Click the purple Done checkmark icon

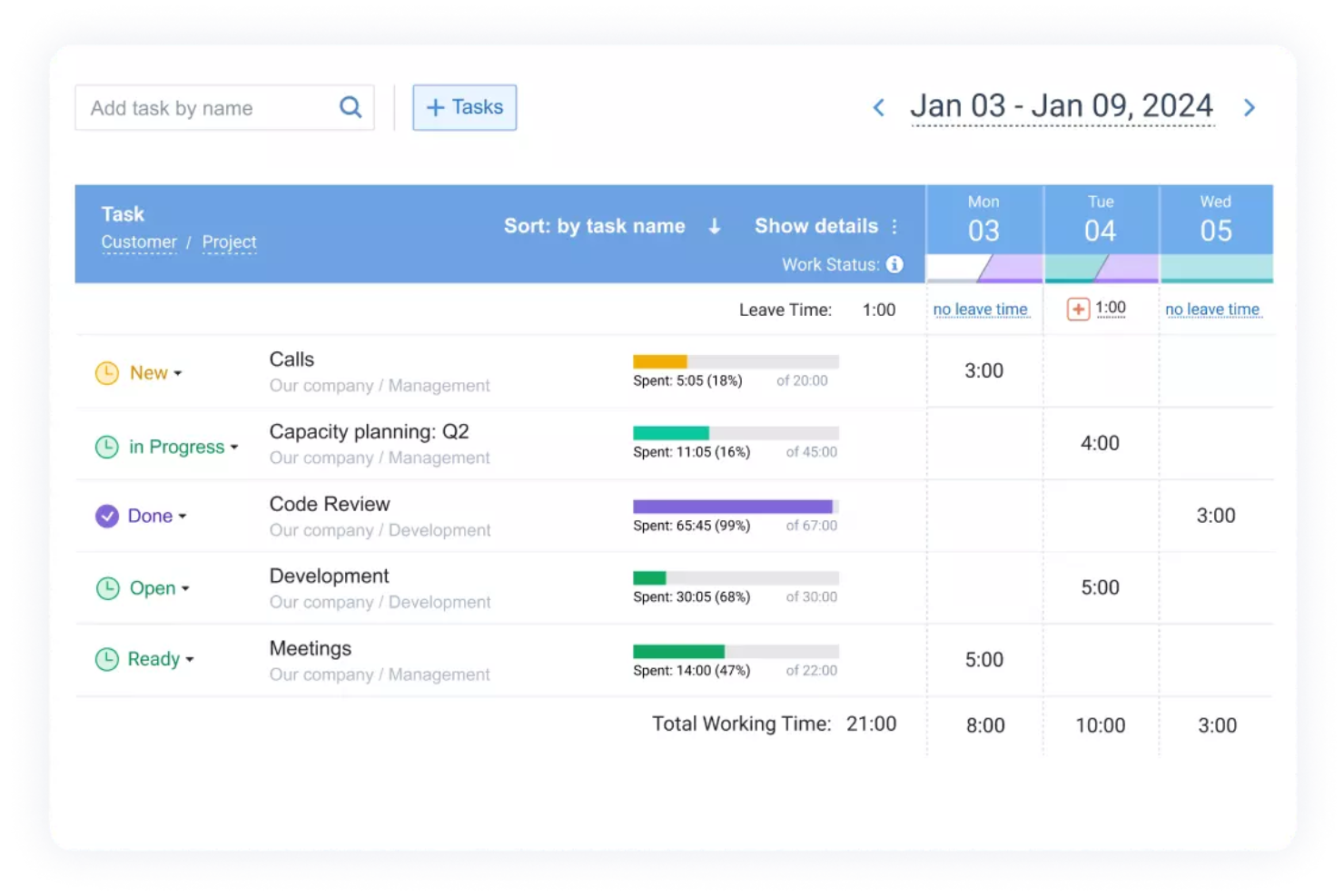coord(106,516)
